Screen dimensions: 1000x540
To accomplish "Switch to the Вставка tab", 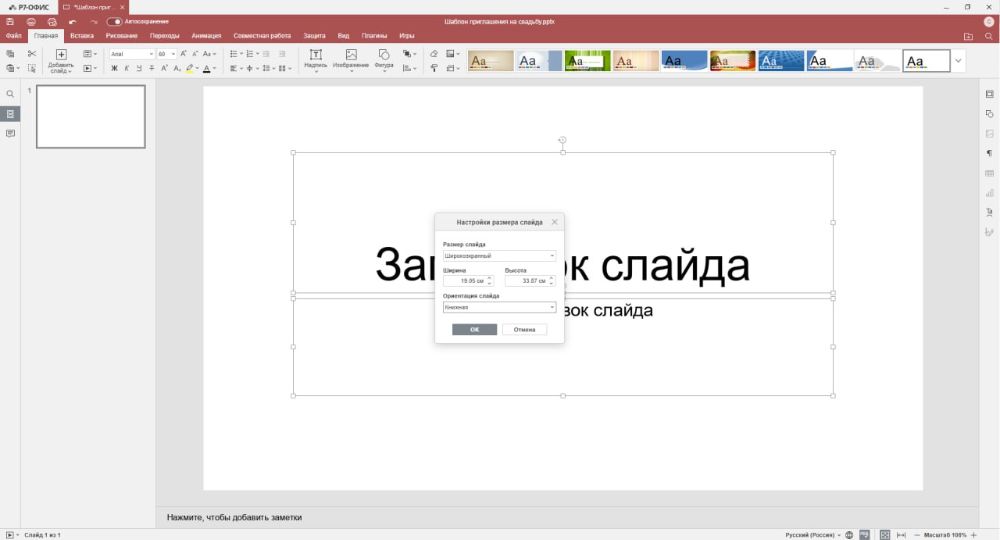I will (x=82, y=35).
